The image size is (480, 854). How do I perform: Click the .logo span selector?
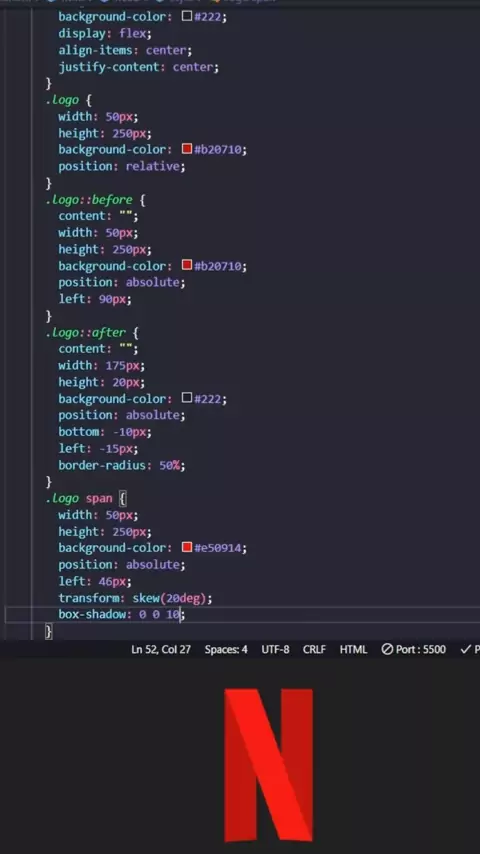79,498
